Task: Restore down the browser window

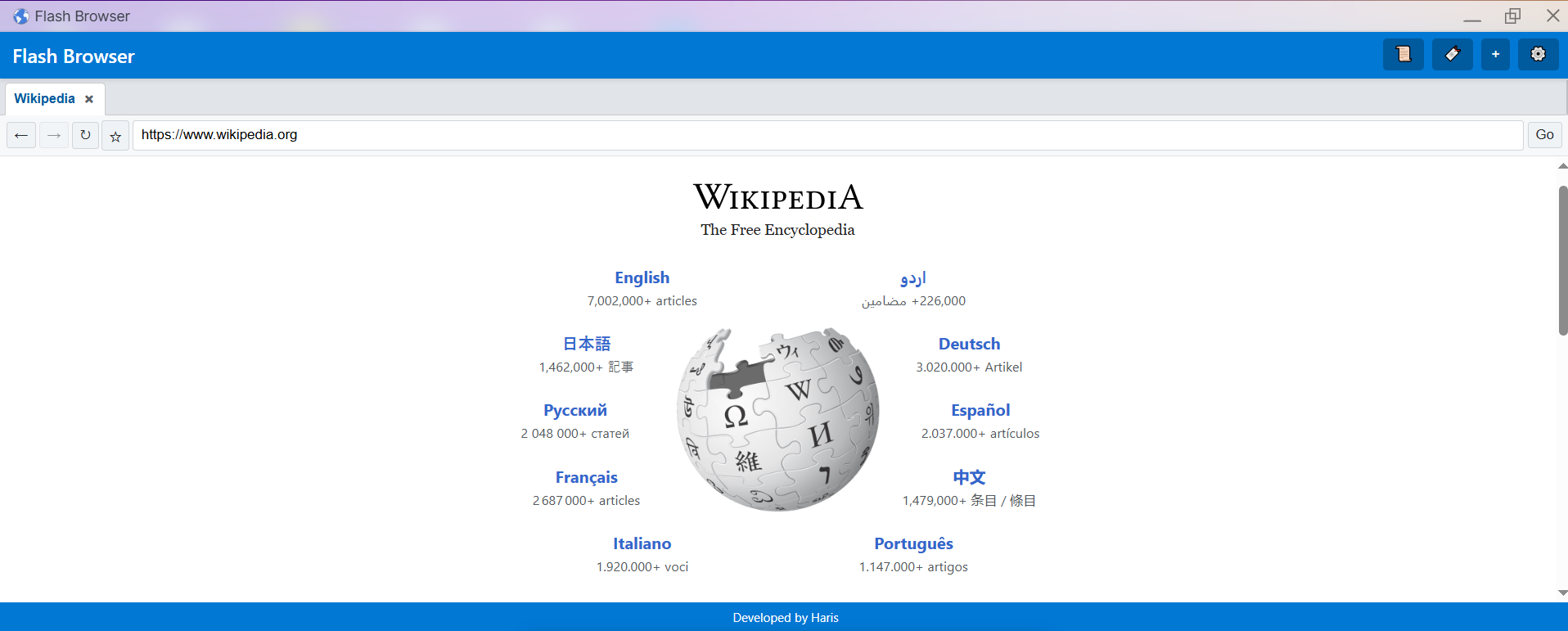Action: point(1512,16)
